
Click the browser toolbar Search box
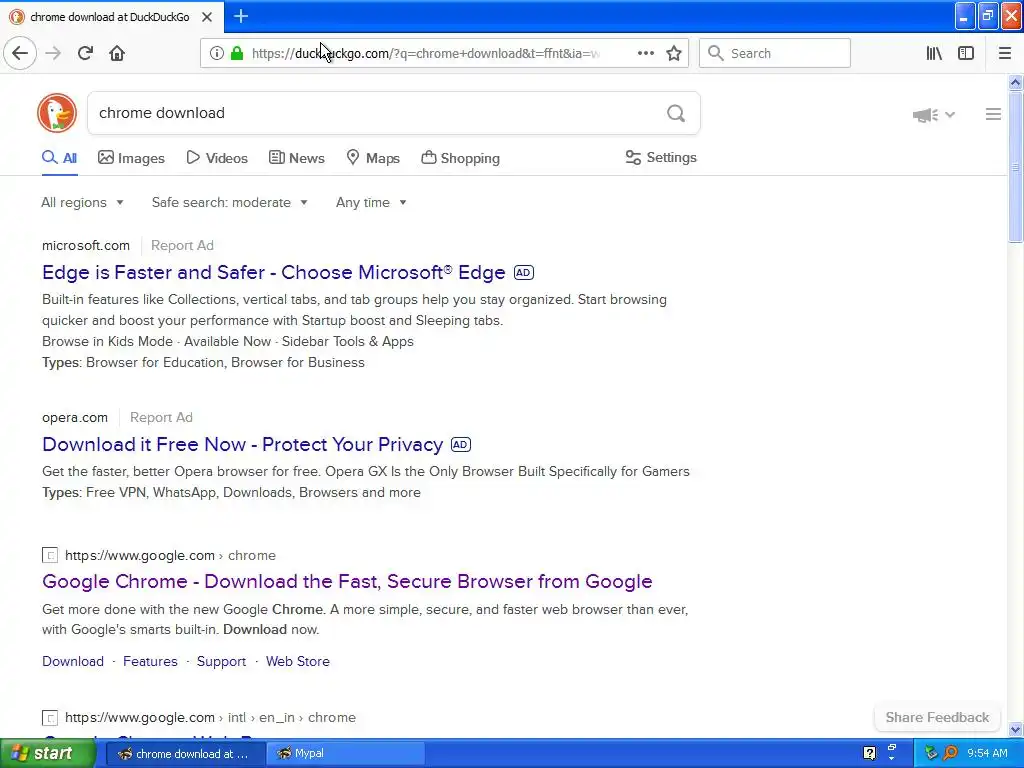(775, 53)
